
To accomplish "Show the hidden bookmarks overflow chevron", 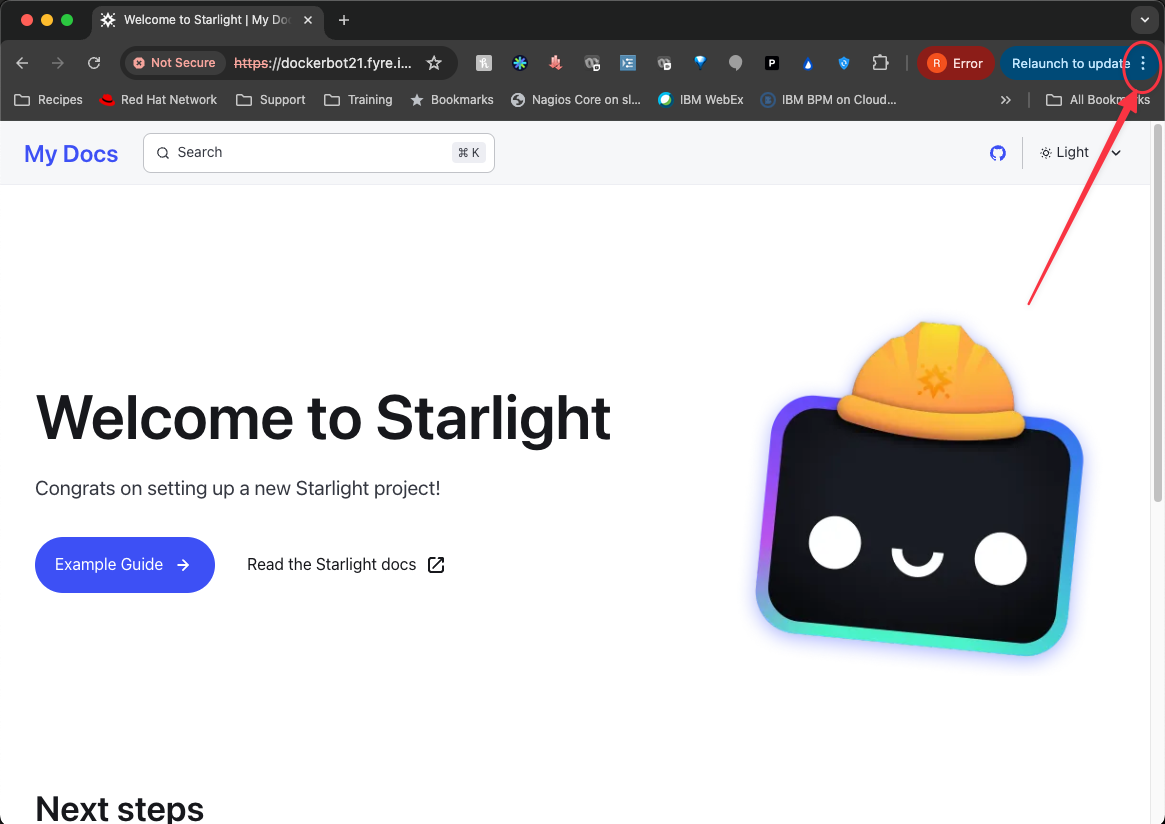I will (x=1006, y=100).
